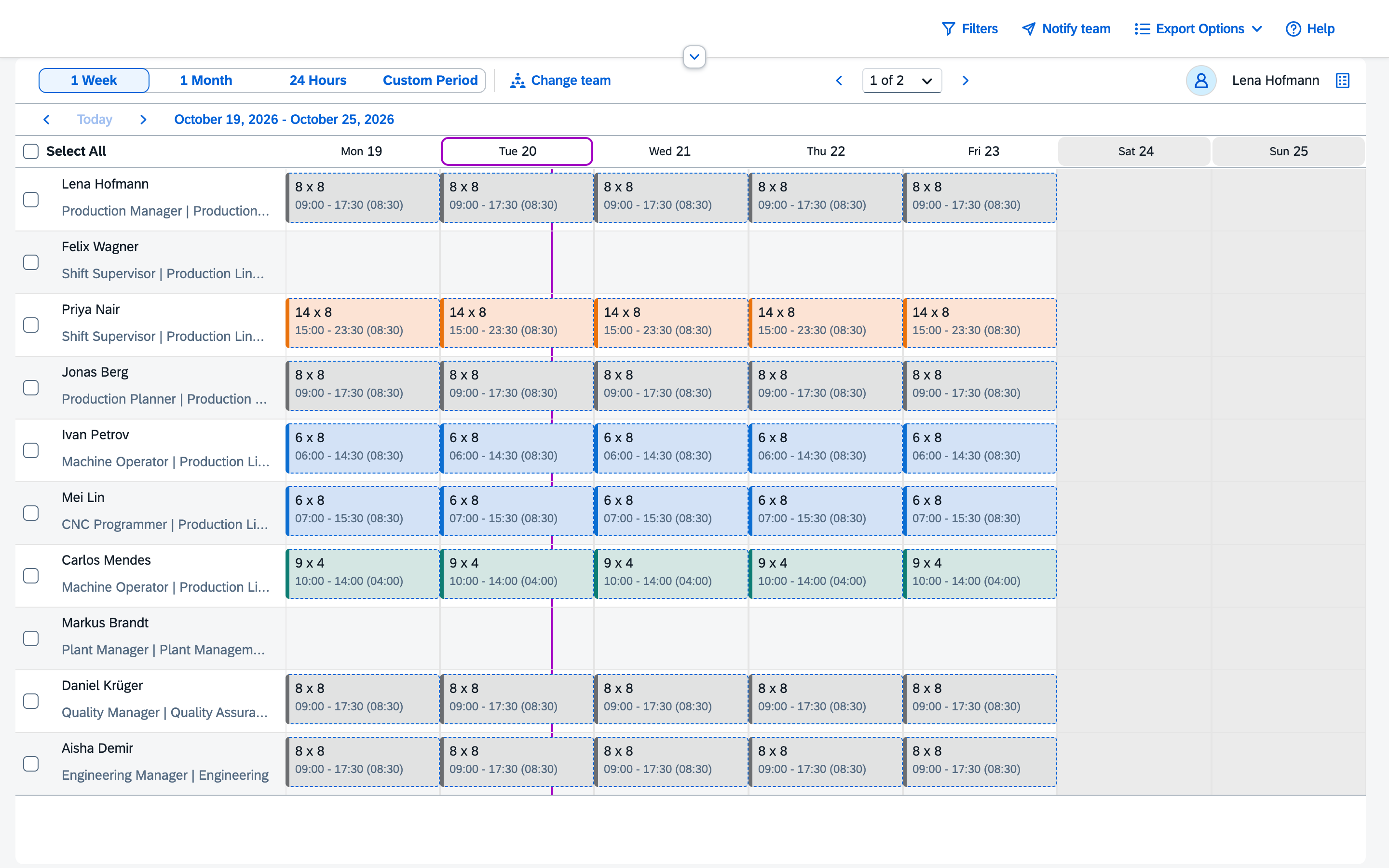Click the Notify team label
Screen dimensions: 1389x868
pos(1076,29)
